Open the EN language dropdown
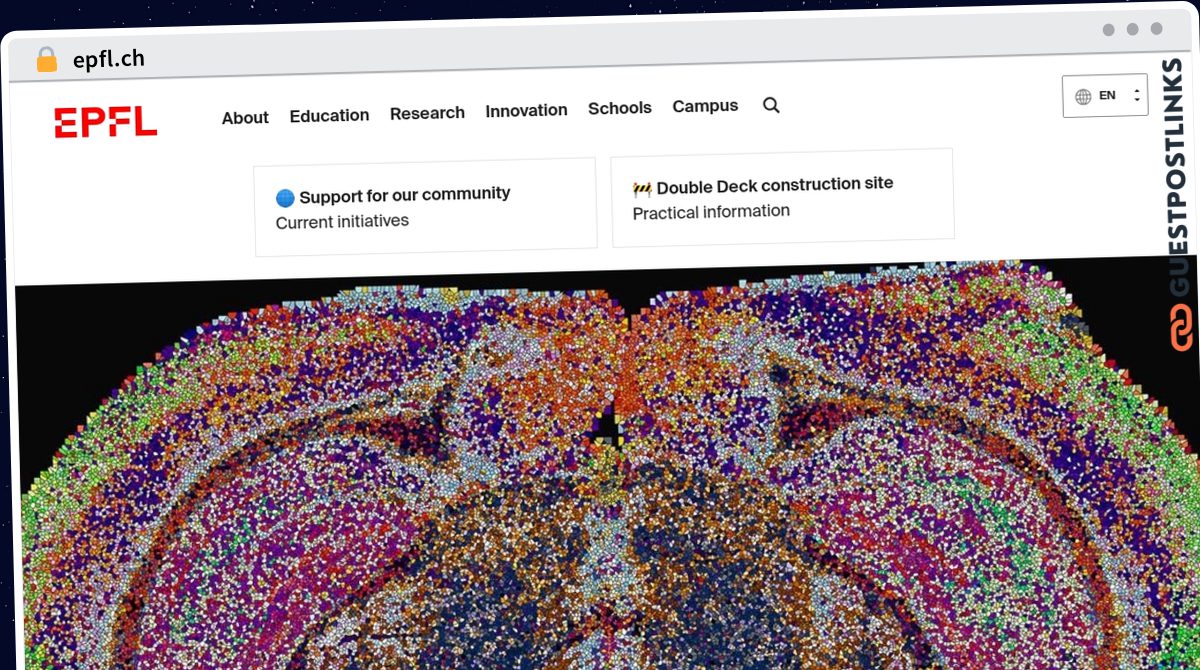The width and height of the screenshot is (1200, 670). [1105, 96]
